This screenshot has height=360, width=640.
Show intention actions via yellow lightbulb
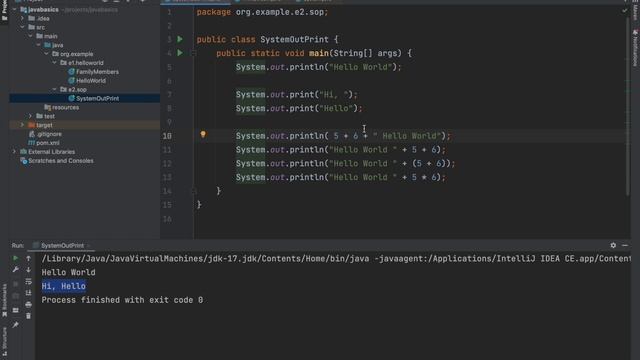point(203,134)
